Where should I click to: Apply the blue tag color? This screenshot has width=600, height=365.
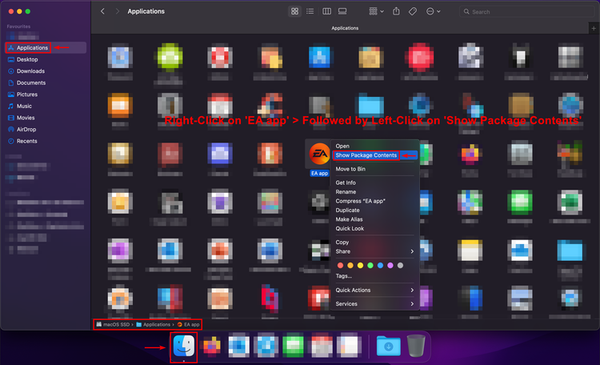pyautogui.click(x=380, y=266)
